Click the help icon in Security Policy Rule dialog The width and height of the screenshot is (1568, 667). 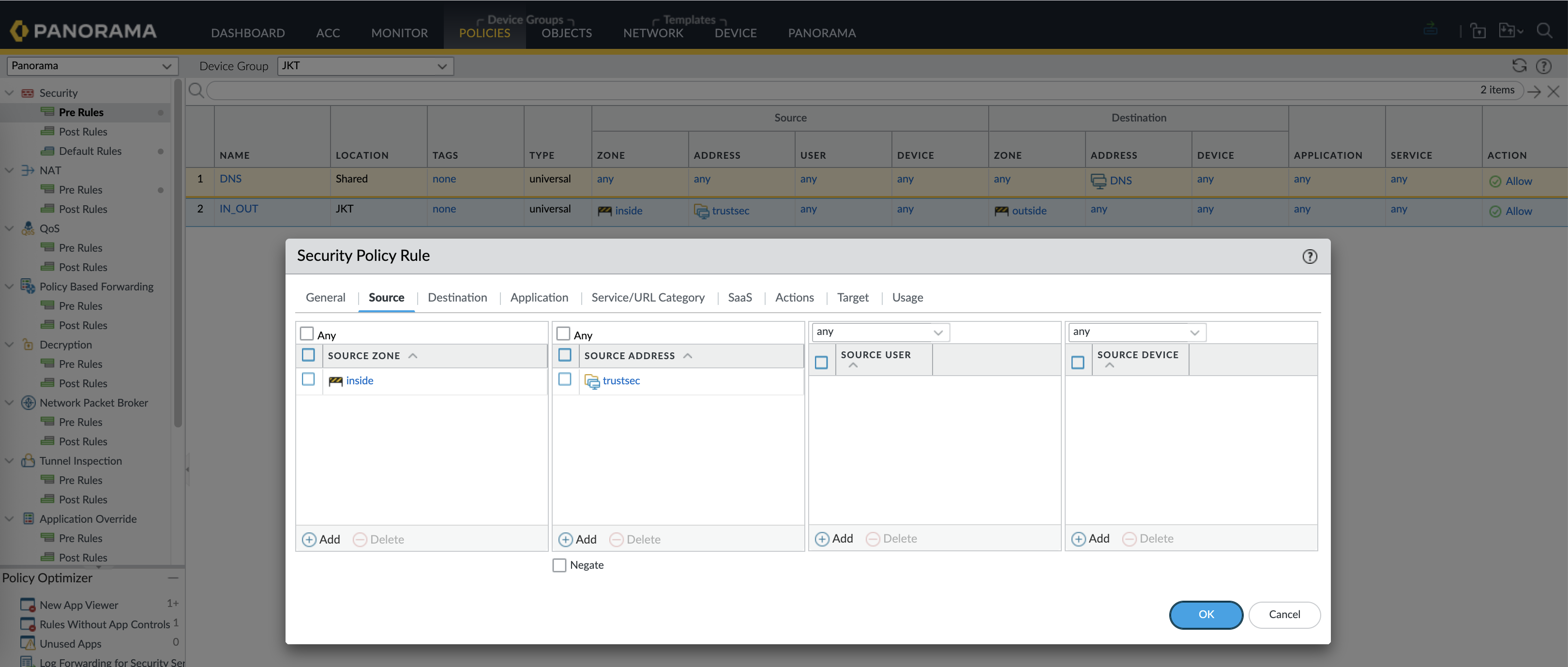click(x=1309, y=256)
